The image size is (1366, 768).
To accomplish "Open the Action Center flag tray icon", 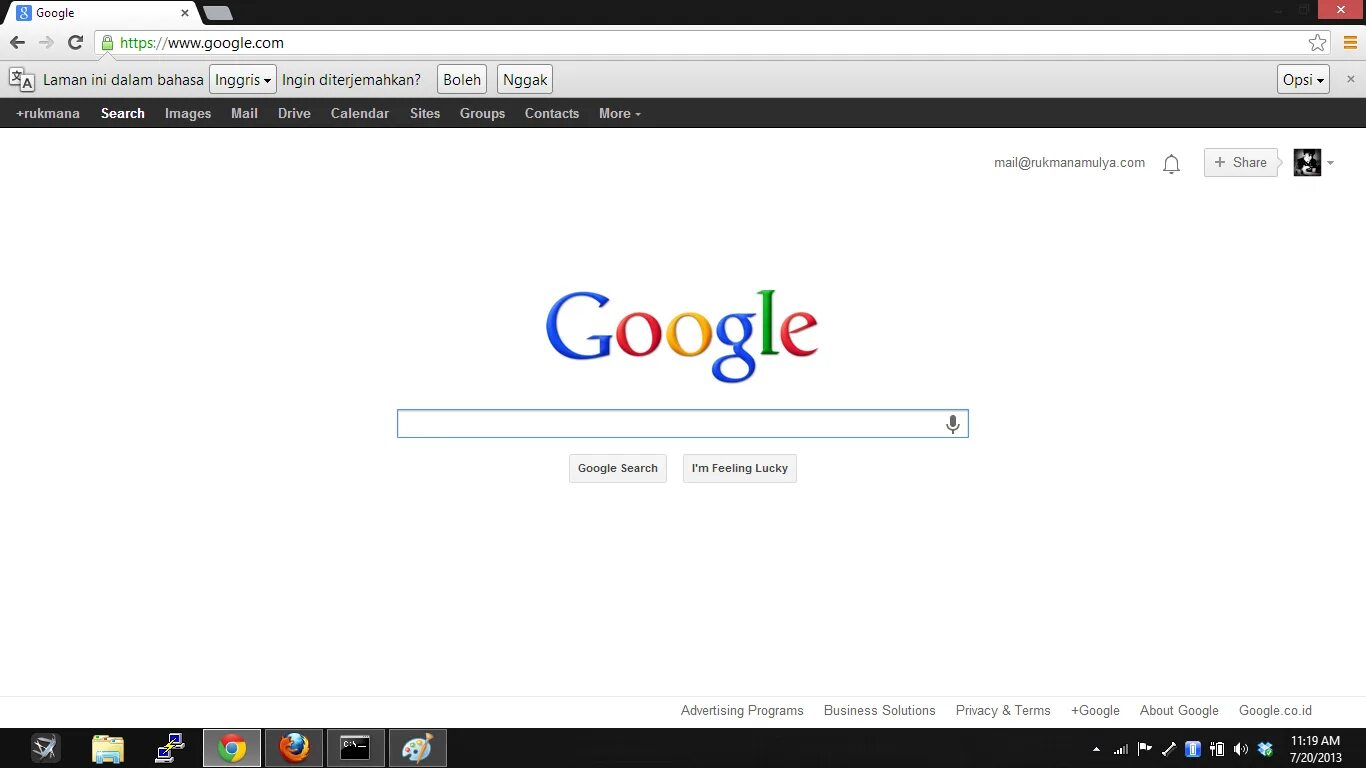I will [1145, 749].
